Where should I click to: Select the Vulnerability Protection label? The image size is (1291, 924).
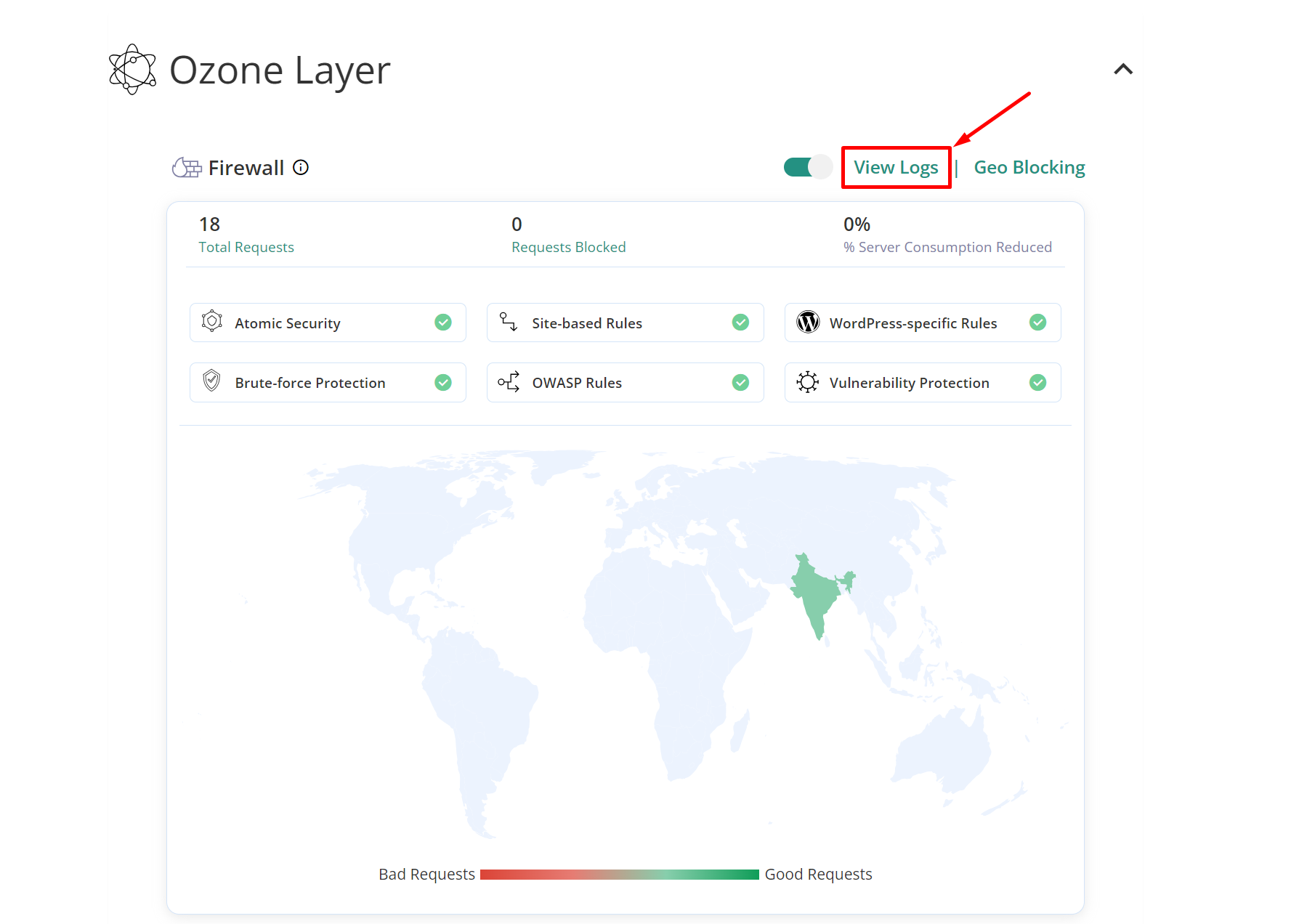click(910, 383)
